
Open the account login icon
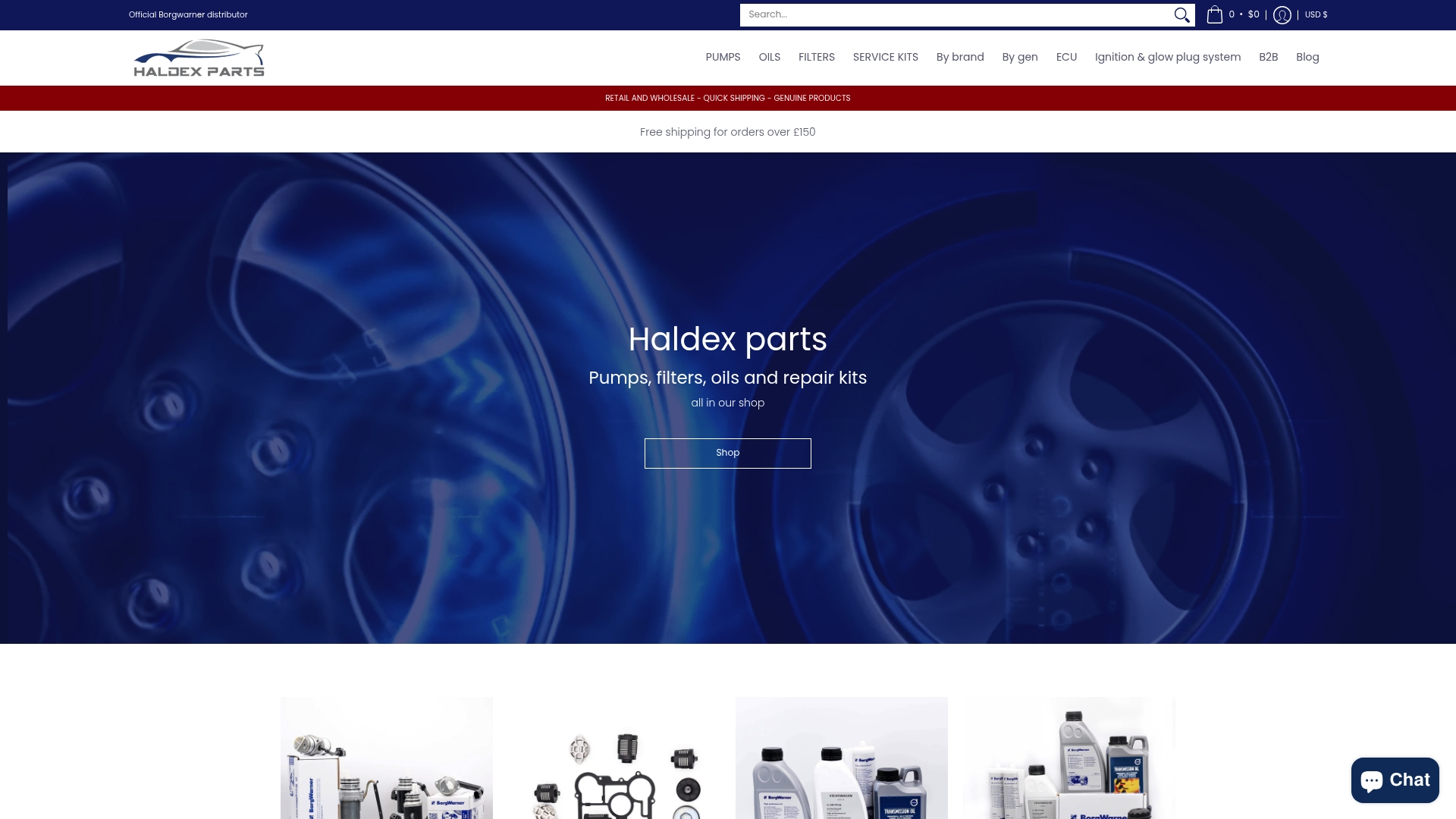pyautogui.click(x=1282, y=15)
